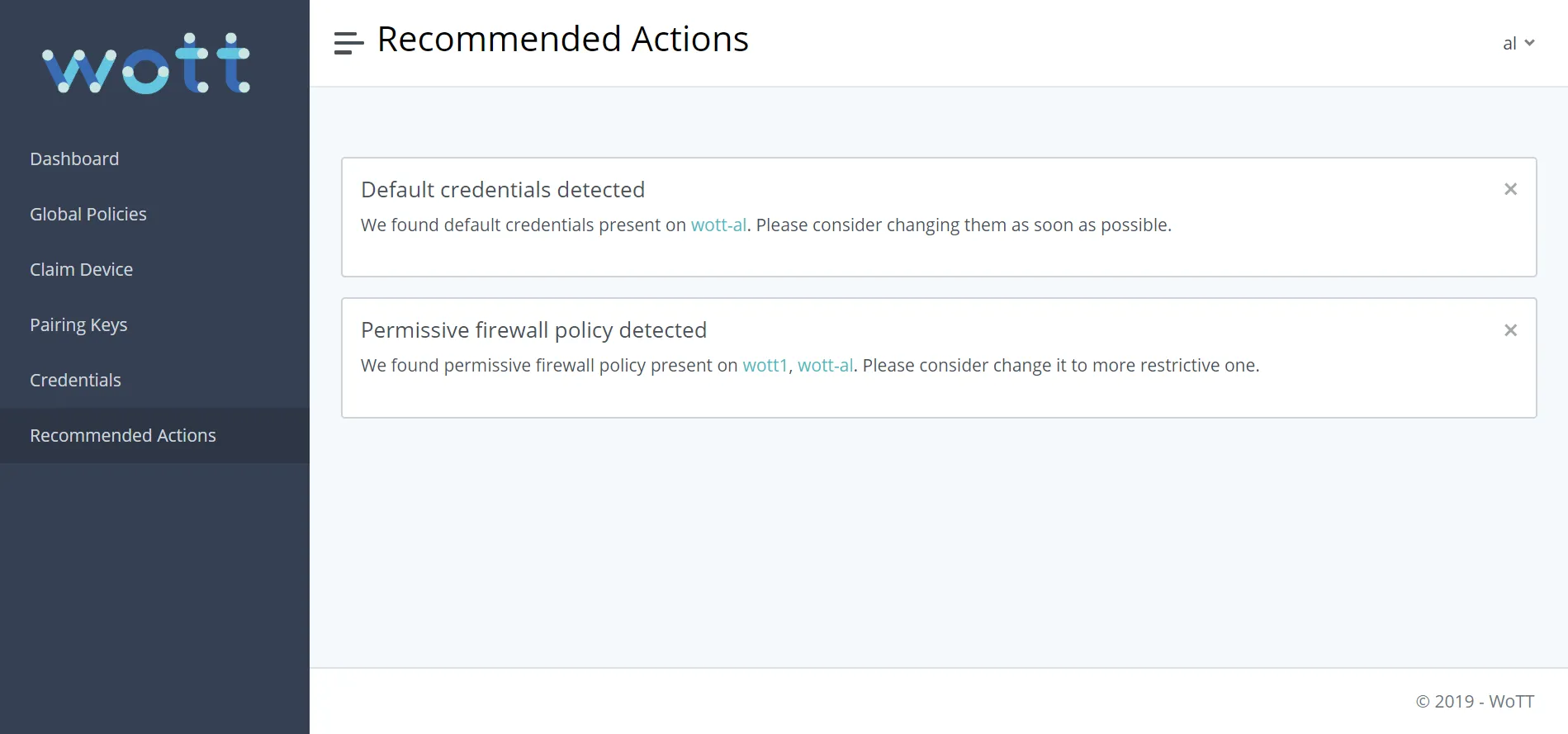
Task: Navigate to Dashboard in the sidebar
Action: click(74, 159)
